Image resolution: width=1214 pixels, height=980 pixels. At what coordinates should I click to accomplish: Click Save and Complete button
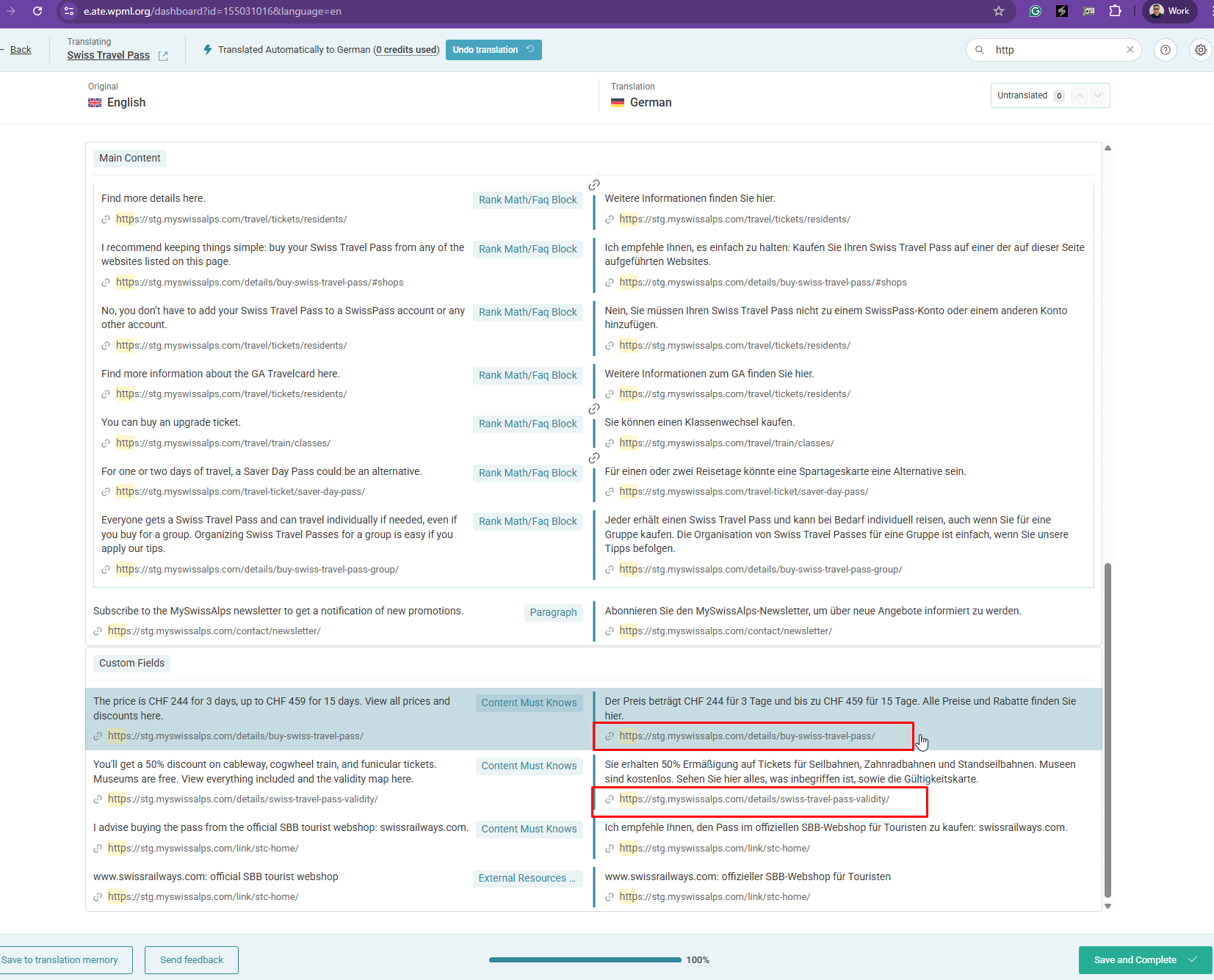click(1145, 960)
